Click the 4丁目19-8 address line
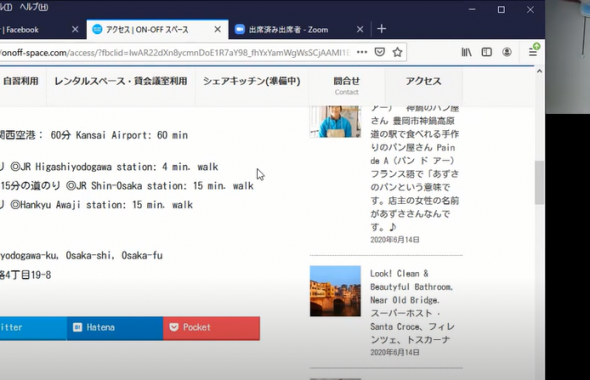Image resolution: width=590 pixels, height=380 pixels. (25, 275)
